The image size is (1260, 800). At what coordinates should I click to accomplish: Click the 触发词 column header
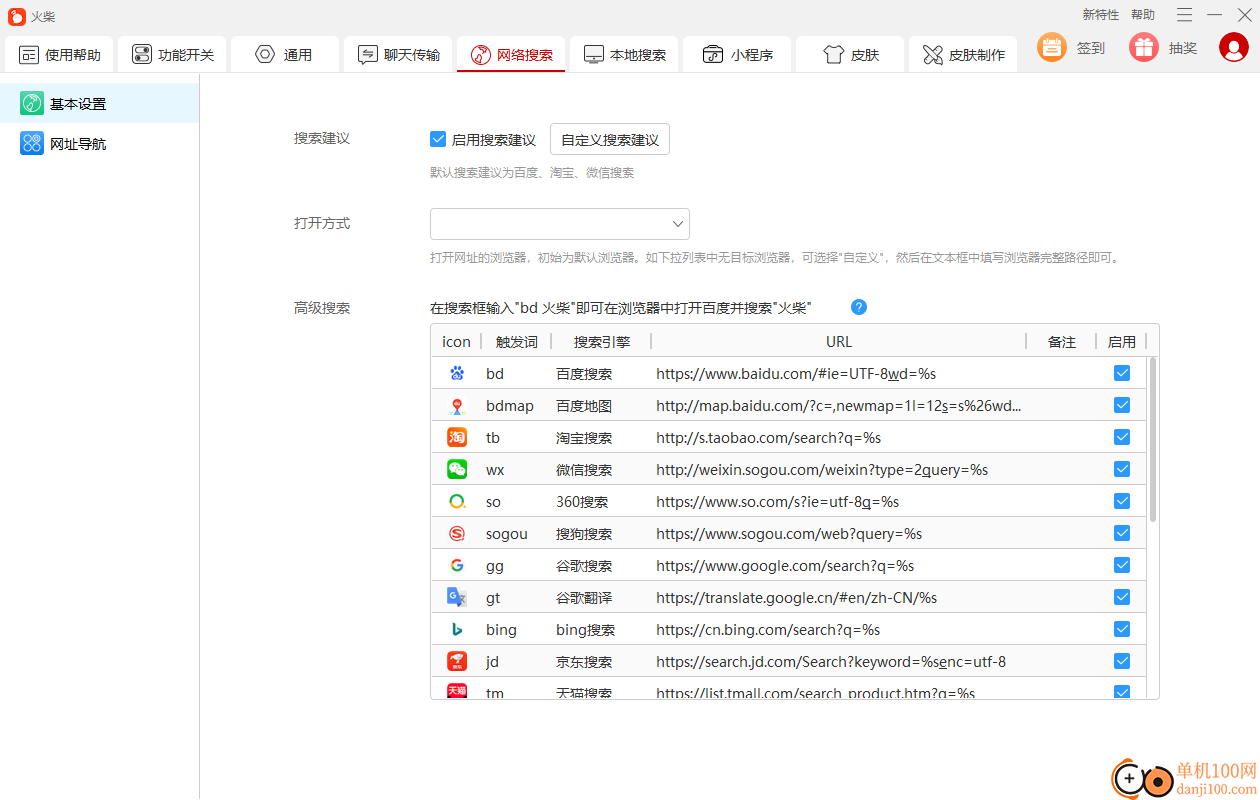tap(517, 342)
